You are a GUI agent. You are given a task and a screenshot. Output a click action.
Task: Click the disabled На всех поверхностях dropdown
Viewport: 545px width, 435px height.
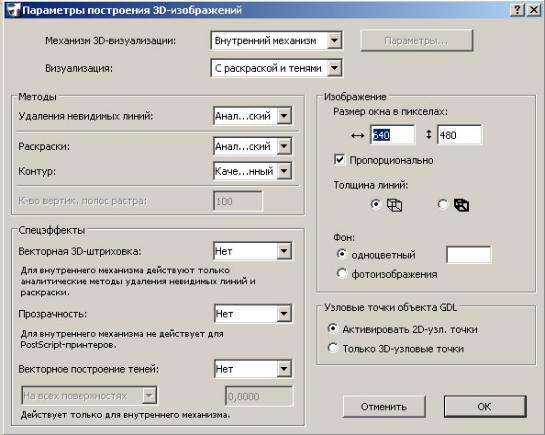[89, 395]
